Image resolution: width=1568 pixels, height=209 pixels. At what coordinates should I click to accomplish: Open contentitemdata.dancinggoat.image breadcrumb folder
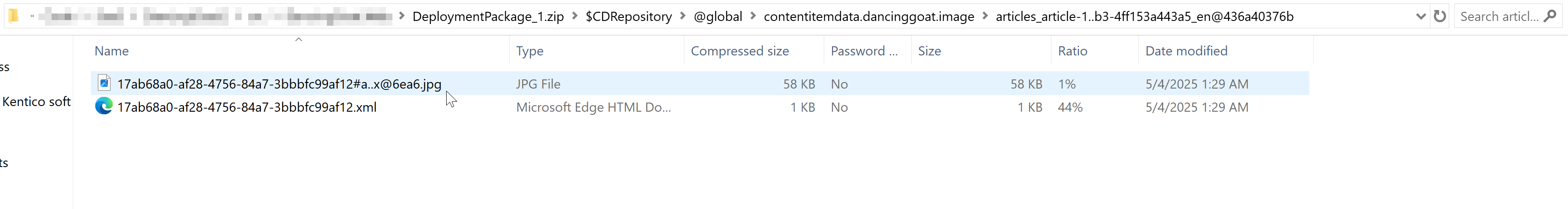869,17
